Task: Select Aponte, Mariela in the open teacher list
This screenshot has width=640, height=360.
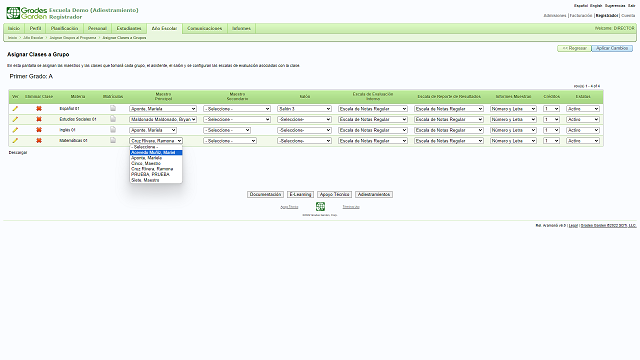Action: (x=156, y=158)
